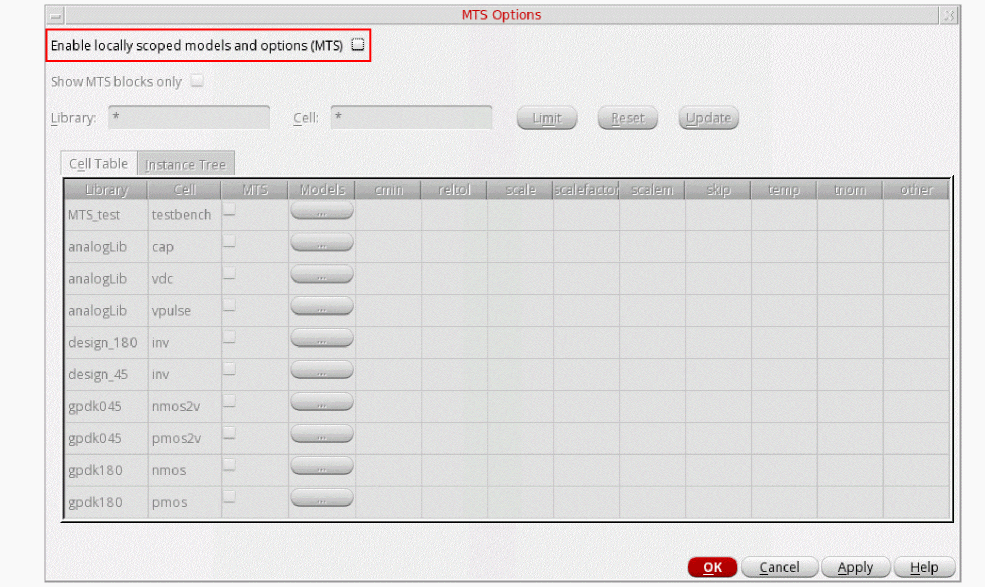The image size is (985, 587).
Task: Click the scalefactor column header
Action: (586, 189)
